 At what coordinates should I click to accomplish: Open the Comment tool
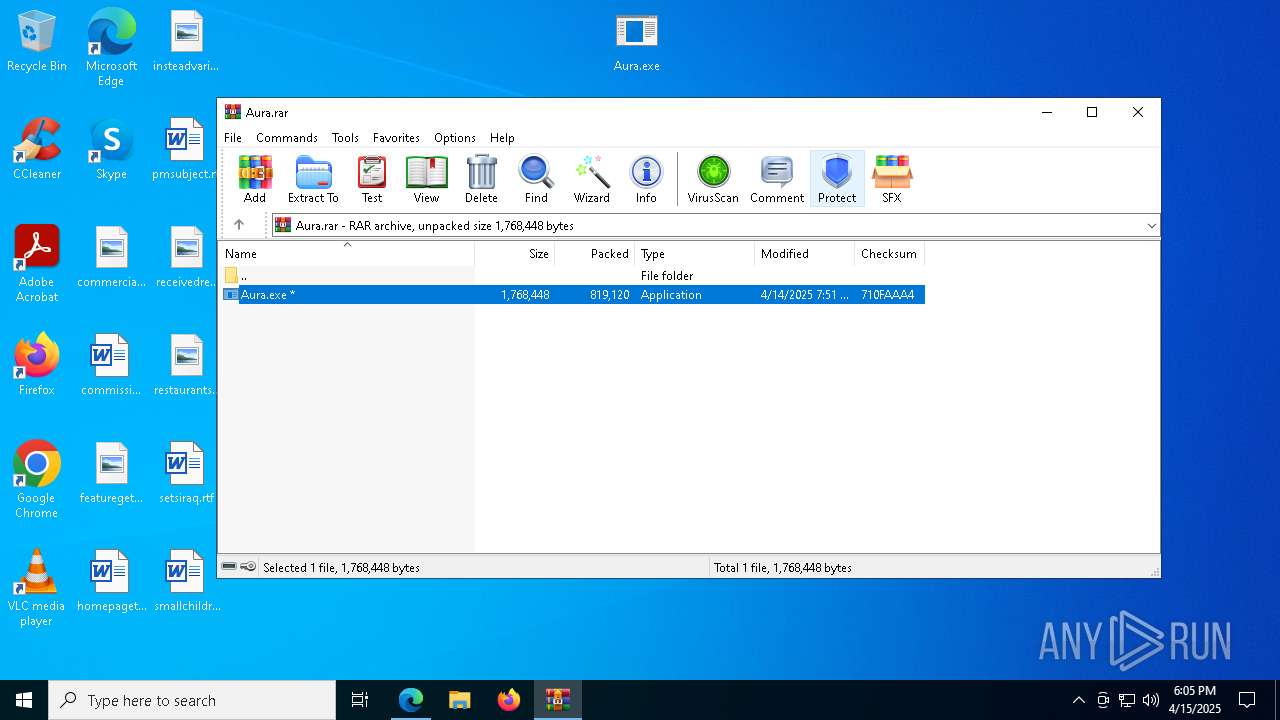(777, 180)
